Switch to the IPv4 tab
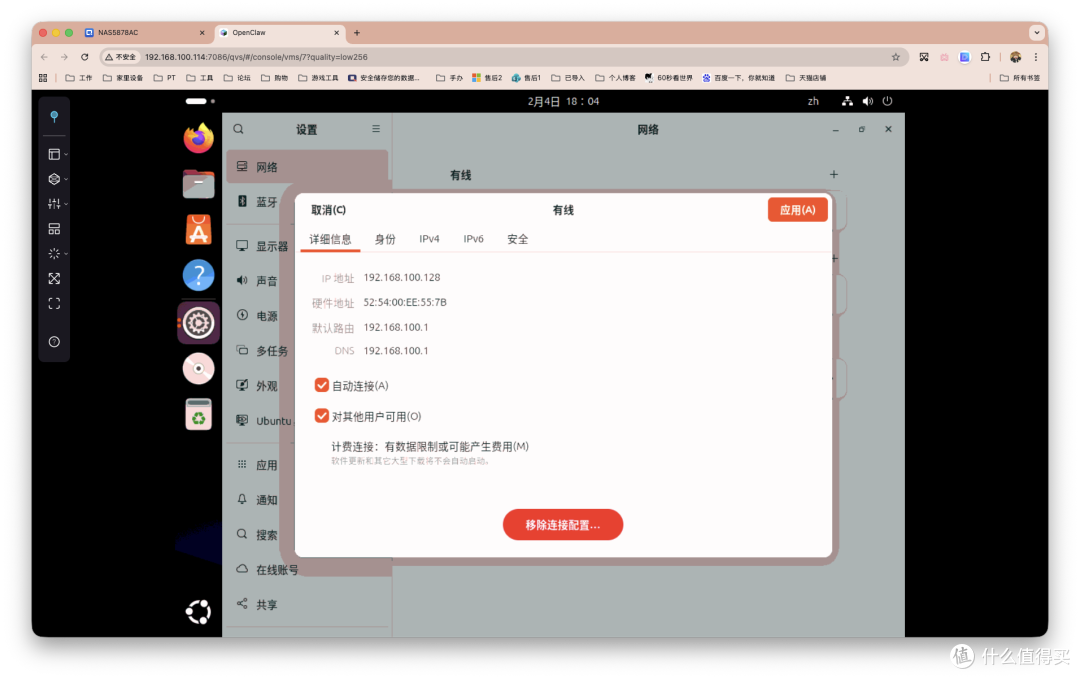This screenshot has width=1080, height=679. tap(429, 239)
